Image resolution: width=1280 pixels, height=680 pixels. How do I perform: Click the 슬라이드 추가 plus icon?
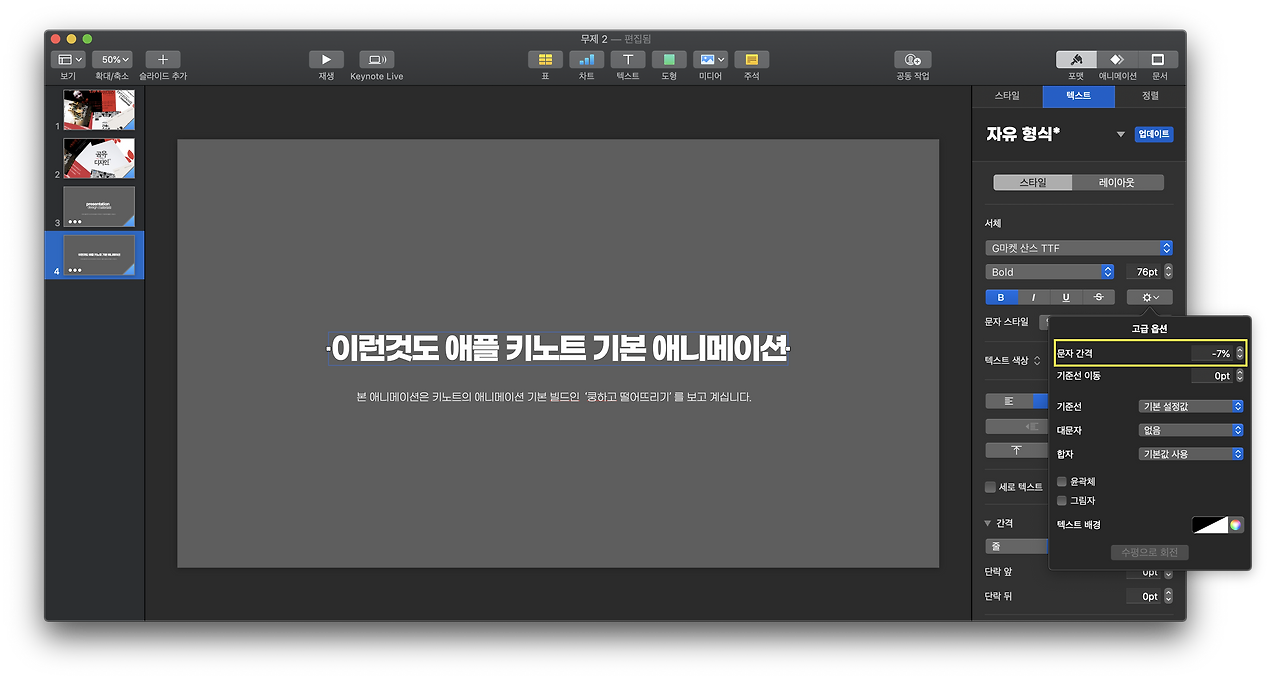coord(163,60)
